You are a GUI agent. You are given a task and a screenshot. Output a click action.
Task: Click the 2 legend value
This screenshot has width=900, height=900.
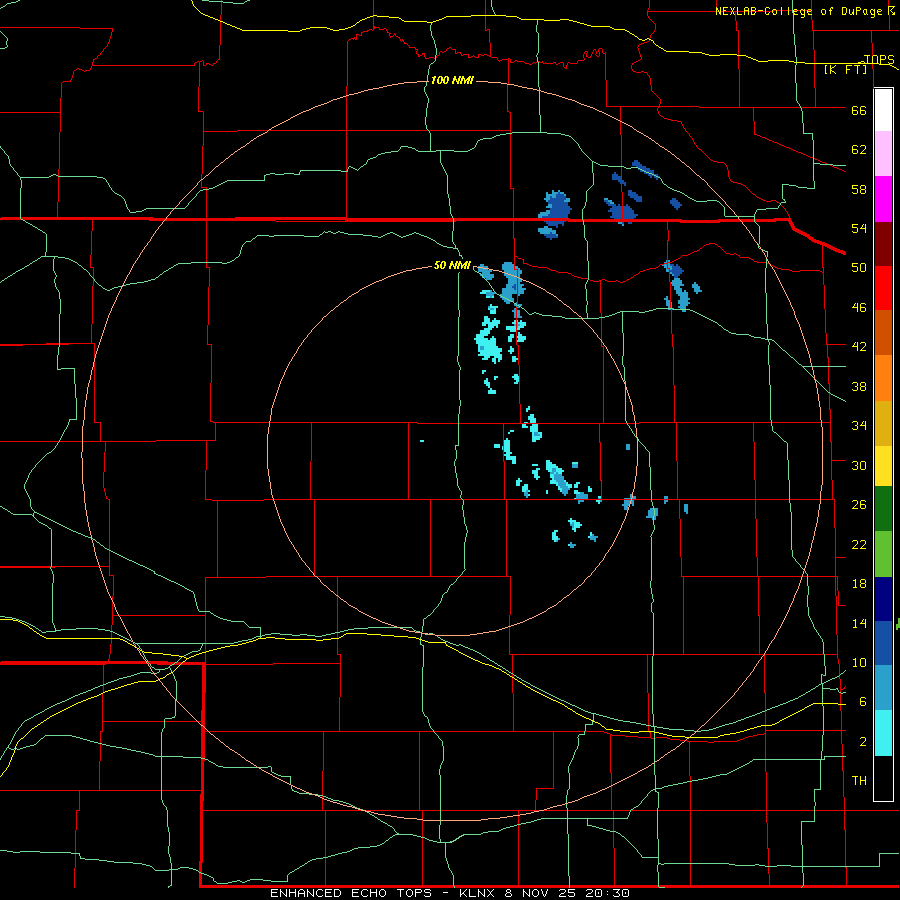pyautogui.click(x=863, y=741)
